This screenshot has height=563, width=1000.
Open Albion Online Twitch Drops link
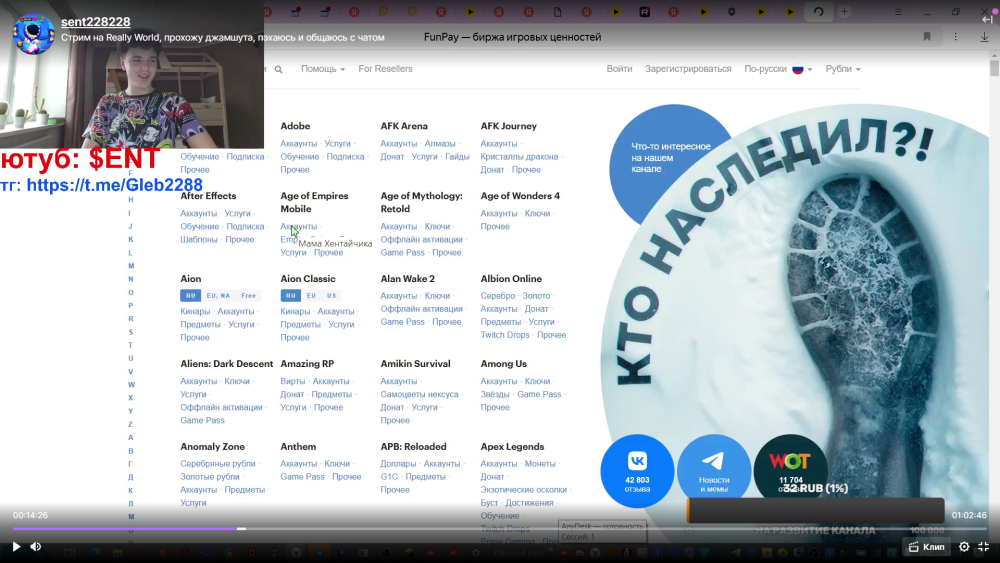click(505, 335)
